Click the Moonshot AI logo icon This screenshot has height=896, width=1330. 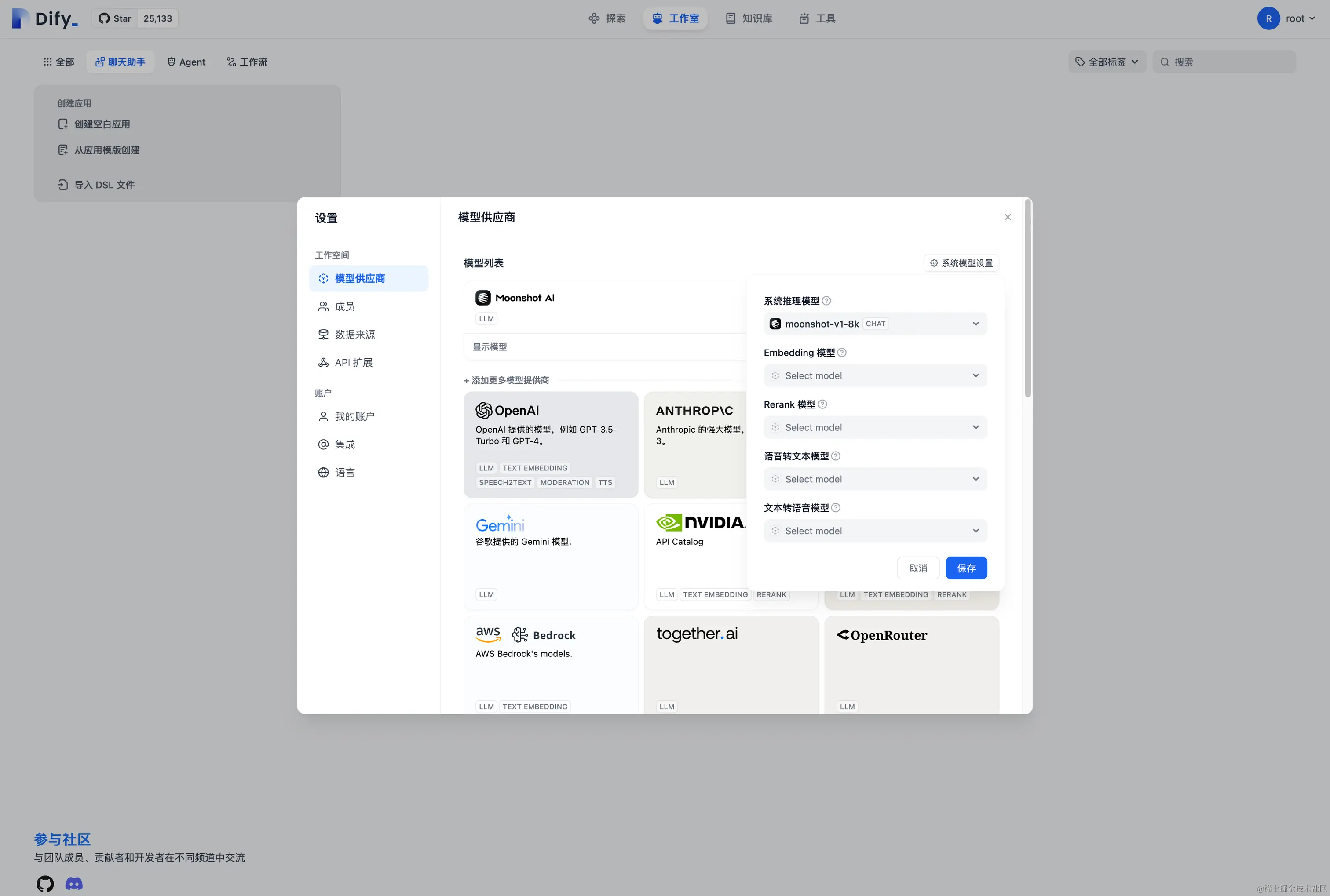pos(483,298)
